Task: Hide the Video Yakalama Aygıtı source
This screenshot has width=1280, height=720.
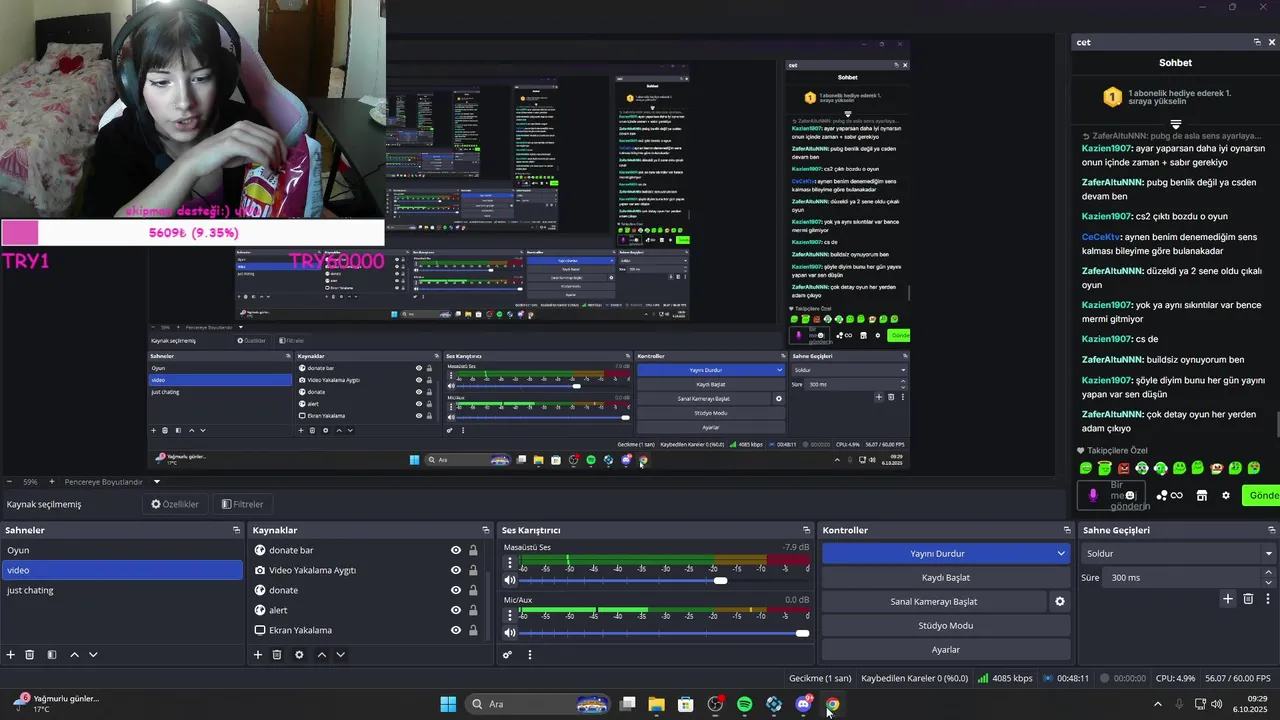Action: [456, 570]
